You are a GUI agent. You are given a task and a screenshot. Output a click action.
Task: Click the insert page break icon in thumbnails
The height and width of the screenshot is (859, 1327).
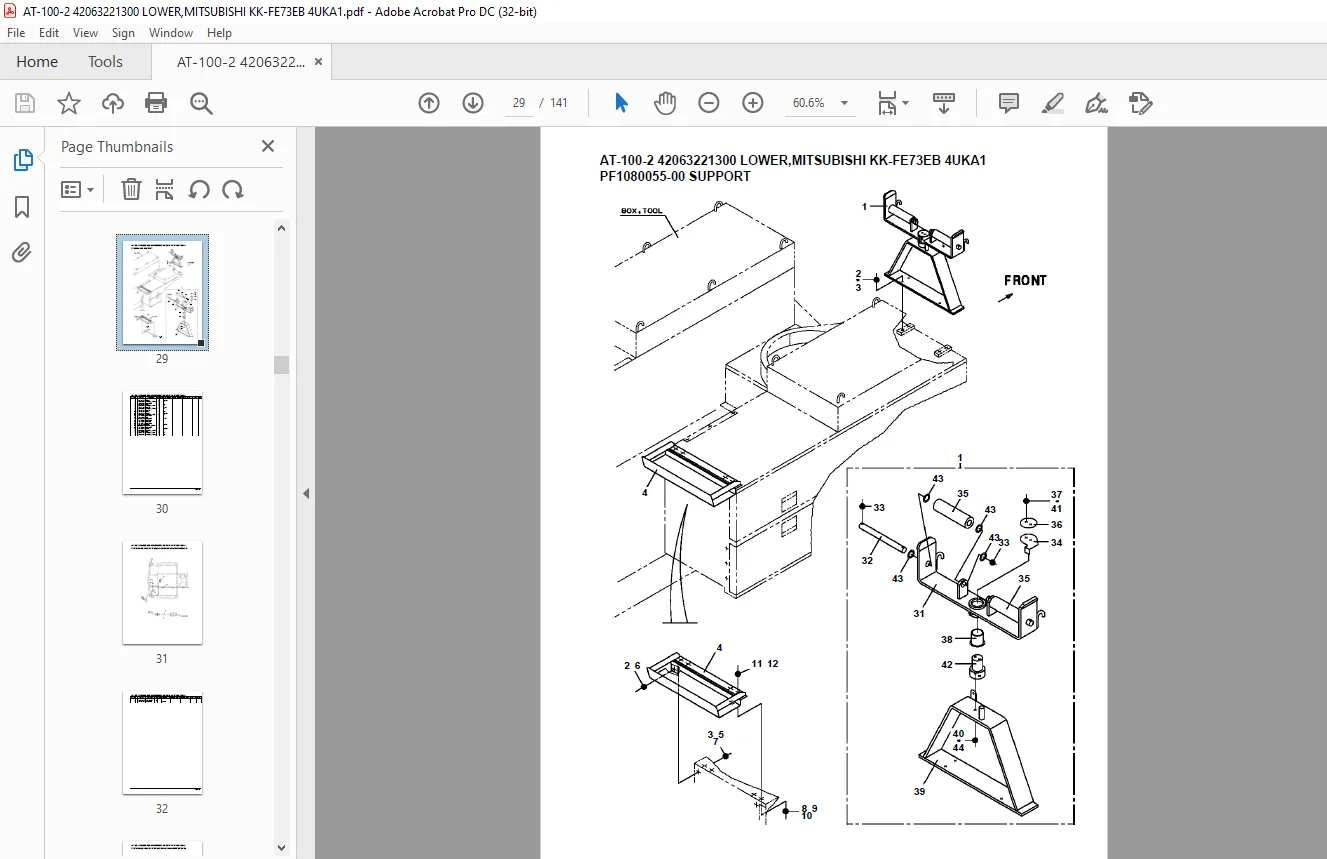click(x=165, y=189)
